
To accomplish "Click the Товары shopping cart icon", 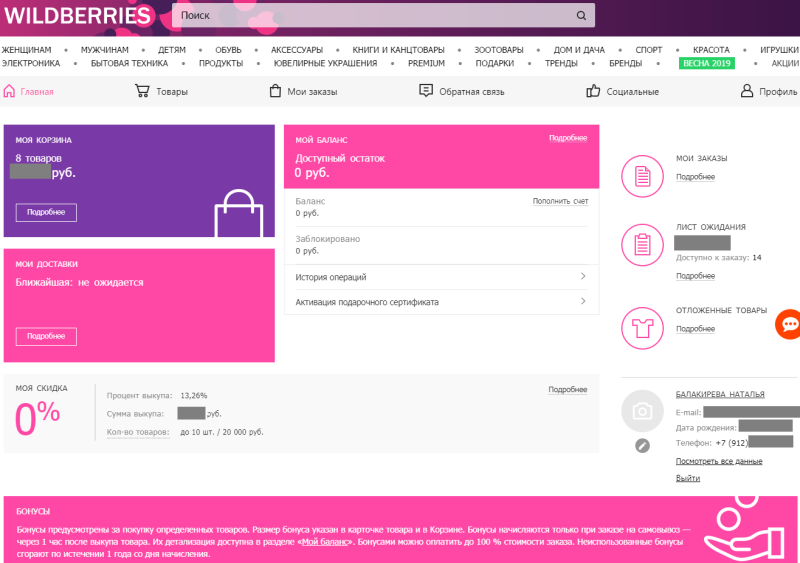I will tap(142, 91).
